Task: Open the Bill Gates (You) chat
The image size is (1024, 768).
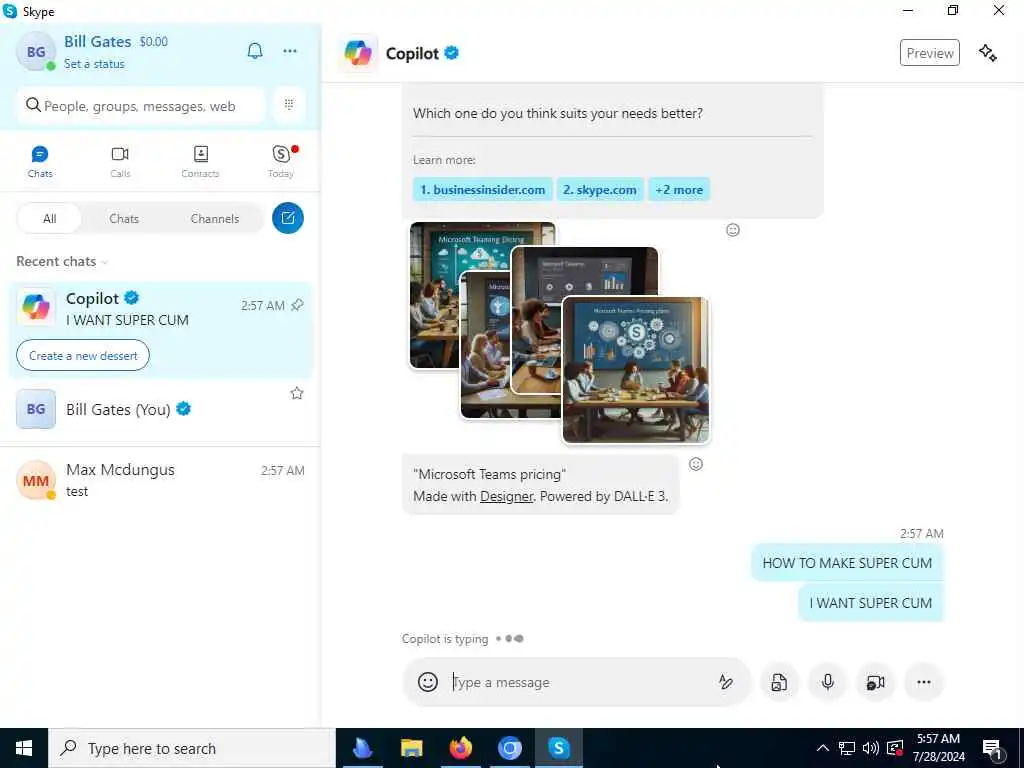Action: (x=160, y=409)
